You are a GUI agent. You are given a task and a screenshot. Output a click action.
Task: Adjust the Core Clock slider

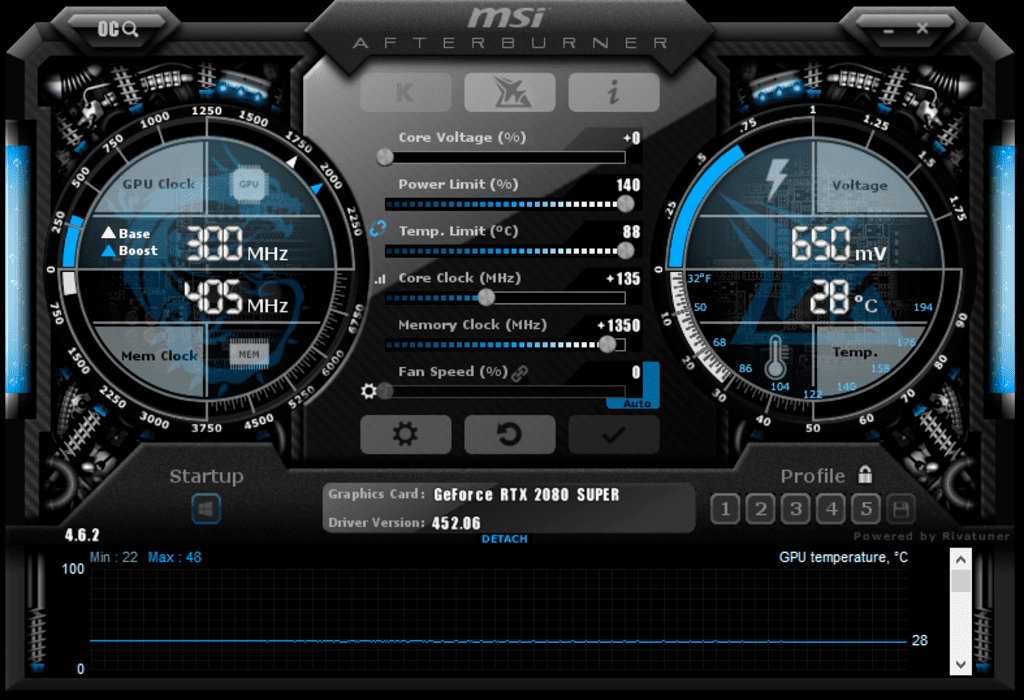coord(485,297)
